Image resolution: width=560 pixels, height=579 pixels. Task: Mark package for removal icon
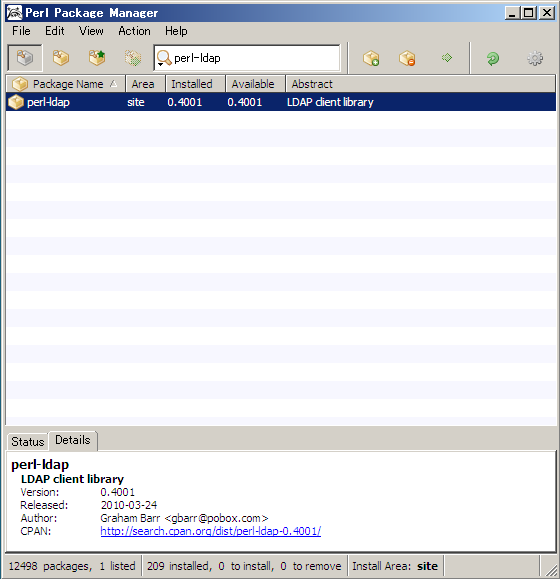pyautogui.click(x=407, y=58)
